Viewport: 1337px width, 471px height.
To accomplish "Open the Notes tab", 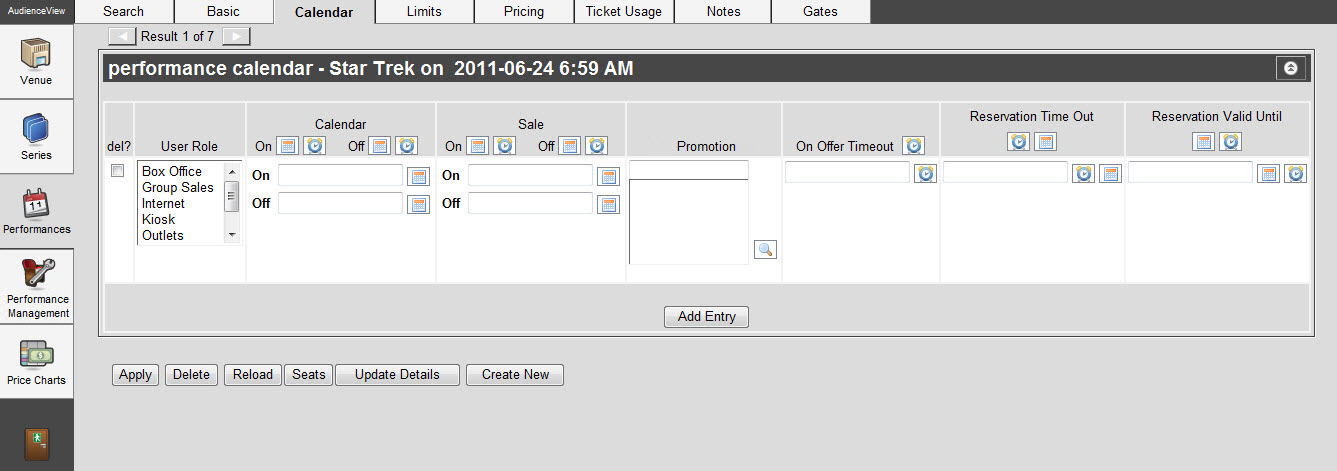I will click(x=723, y=11).
